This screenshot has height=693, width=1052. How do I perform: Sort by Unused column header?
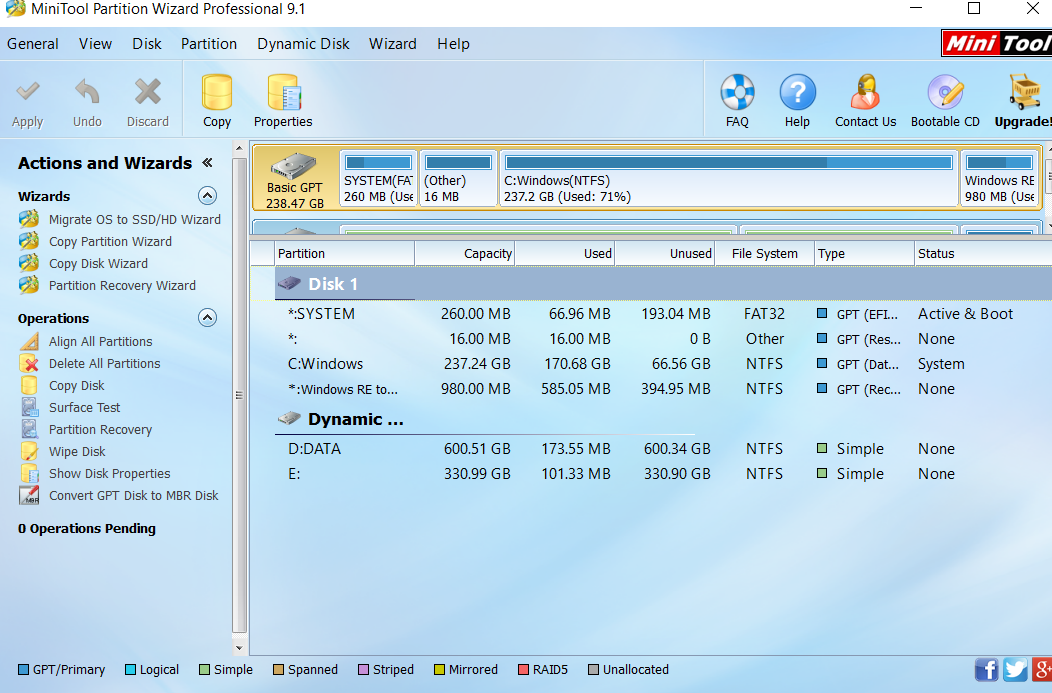(665, 254)
